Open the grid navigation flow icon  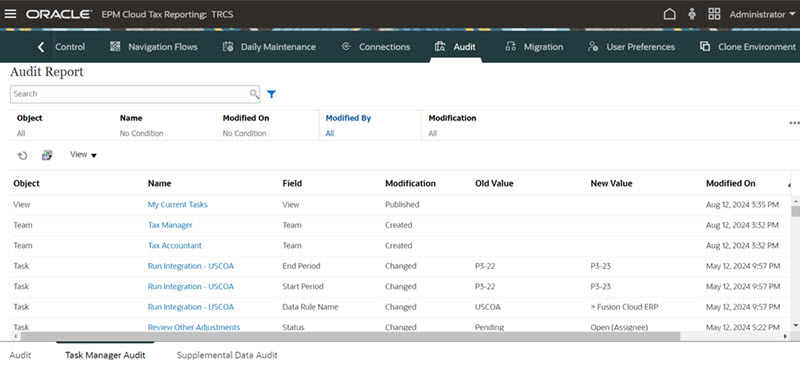[714, 14]
